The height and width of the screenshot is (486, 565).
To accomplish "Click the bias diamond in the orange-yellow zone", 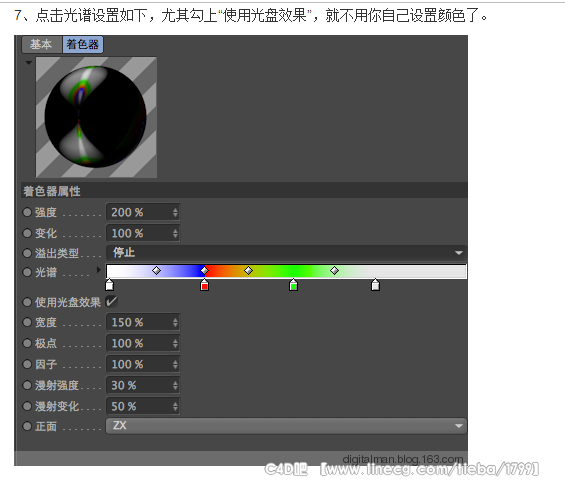I will (x=248, y=270).
